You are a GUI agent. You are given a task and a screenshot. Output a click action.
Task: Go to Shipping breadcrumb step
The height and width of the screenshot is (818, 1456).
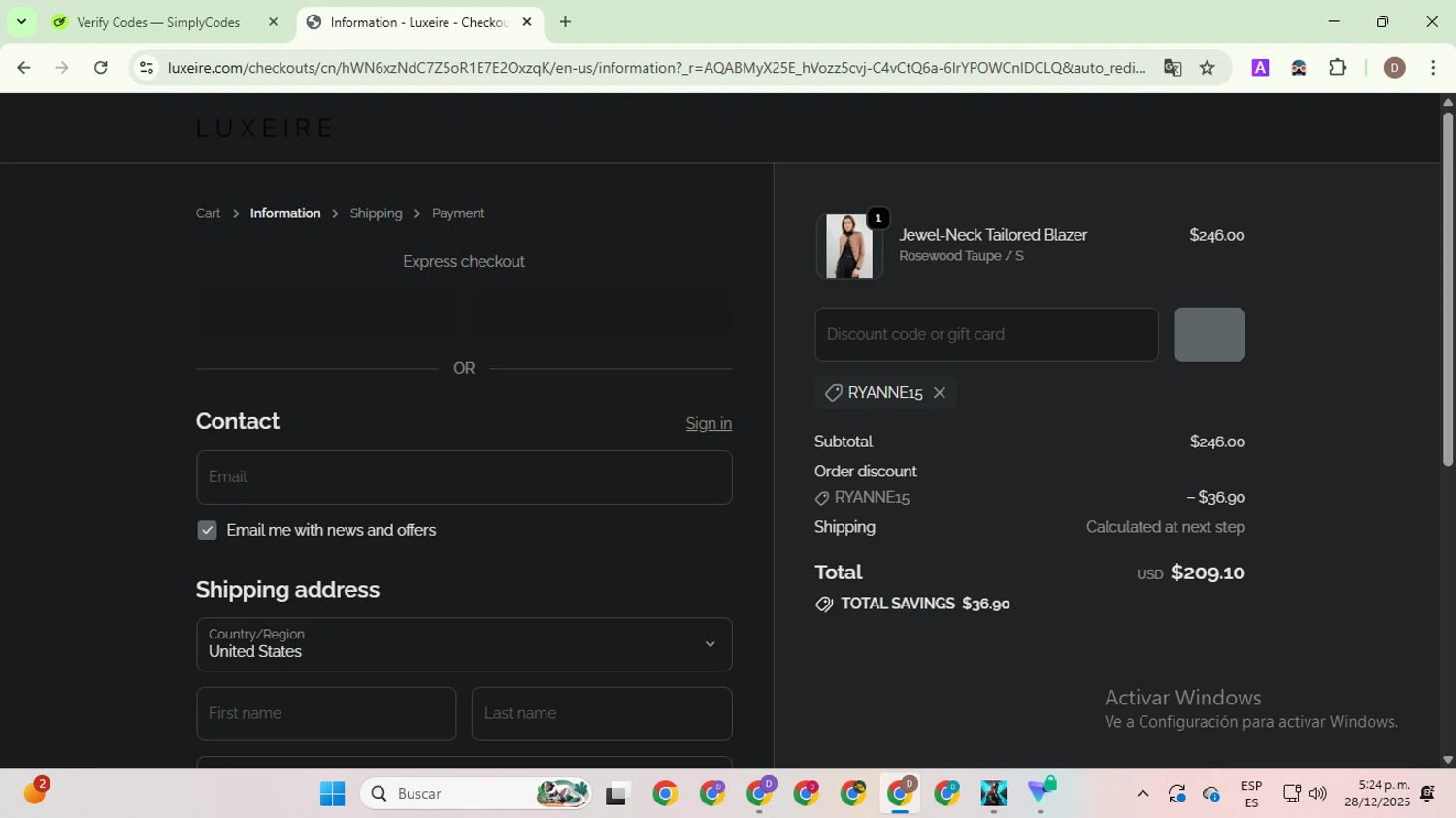point(376,213)
